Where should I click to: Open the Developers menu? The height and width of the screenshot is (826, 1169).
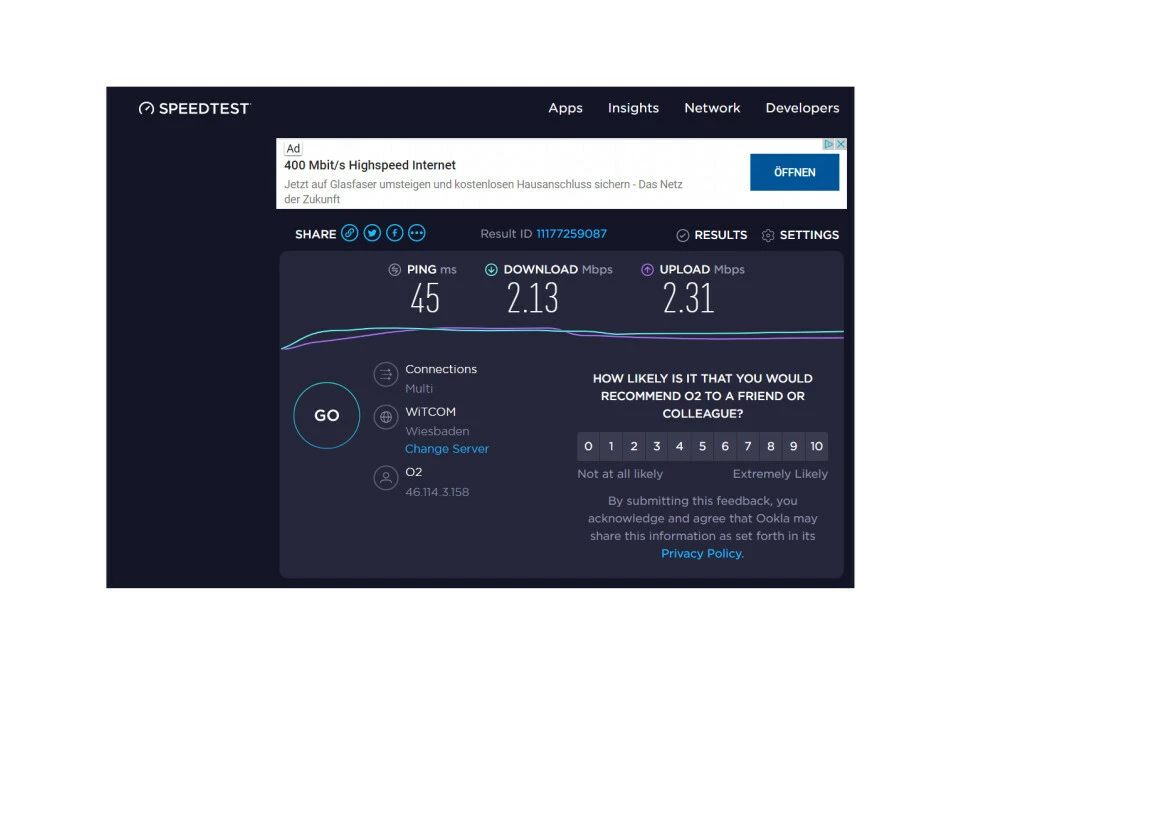tap(802, 108)
